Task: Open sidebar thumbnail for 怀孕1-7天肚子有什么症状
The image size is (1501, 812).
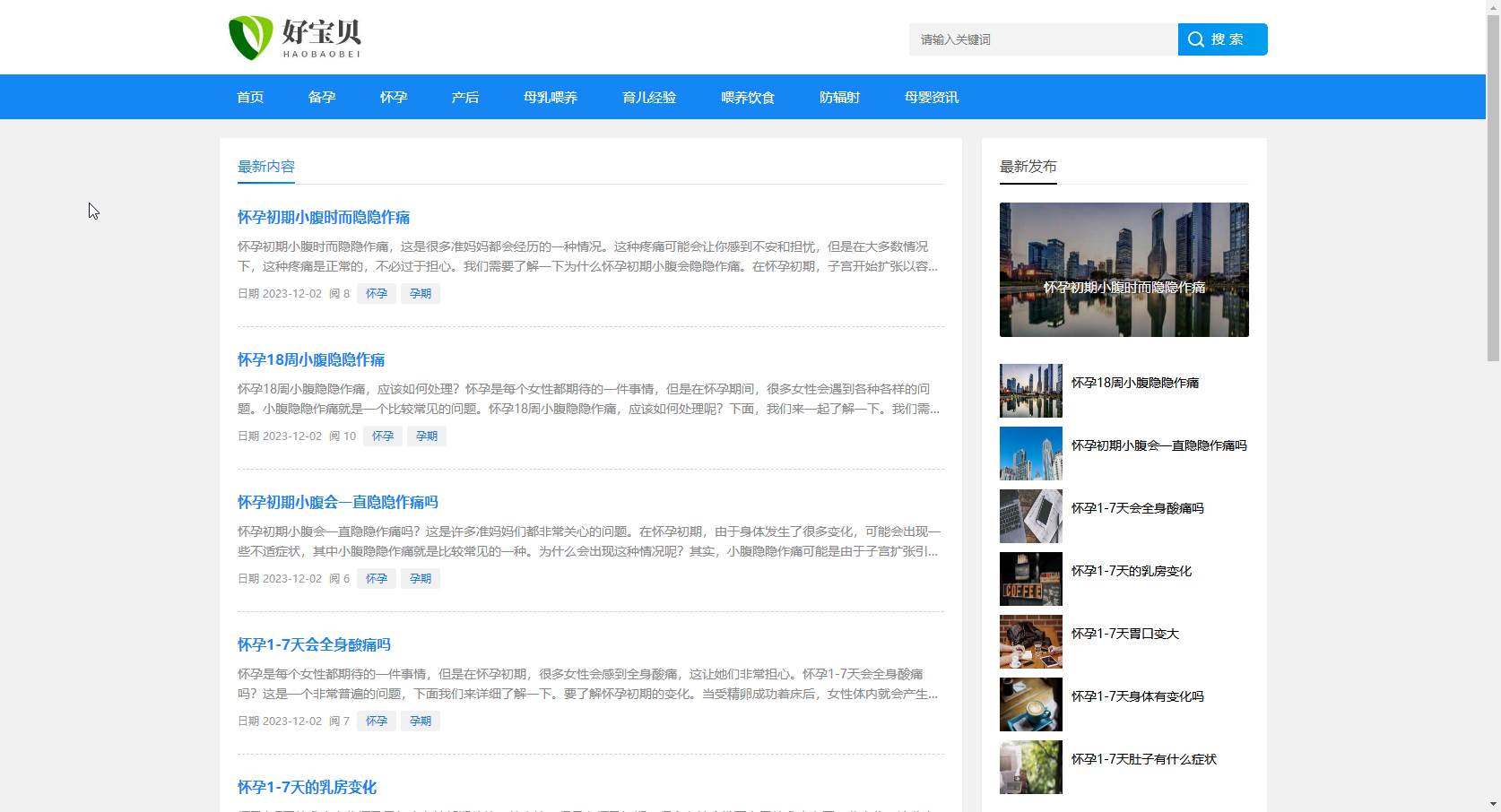Action: click(x=1031, y=767)
